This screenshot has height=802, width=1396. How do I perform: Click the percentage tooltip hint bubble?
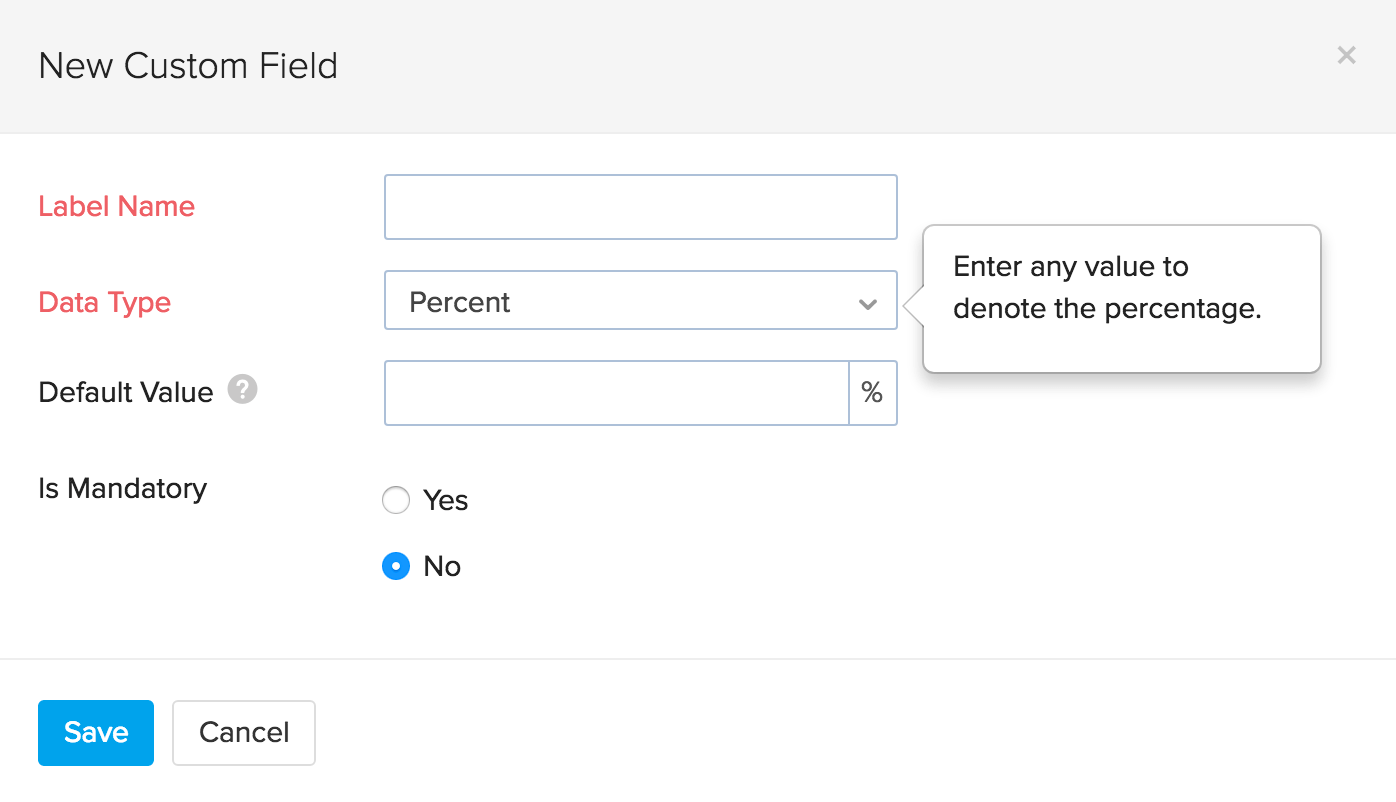coord(1120,298)
